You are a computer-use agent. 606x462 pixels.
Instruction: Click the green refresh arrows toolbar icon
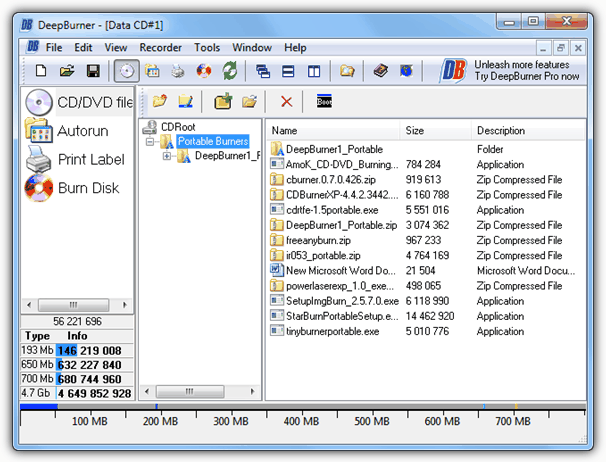[x=229, y=71]
